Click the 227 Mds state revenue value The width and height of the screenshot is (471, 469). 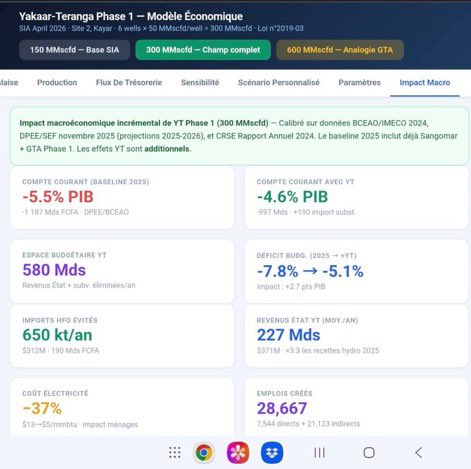[288, 335]
